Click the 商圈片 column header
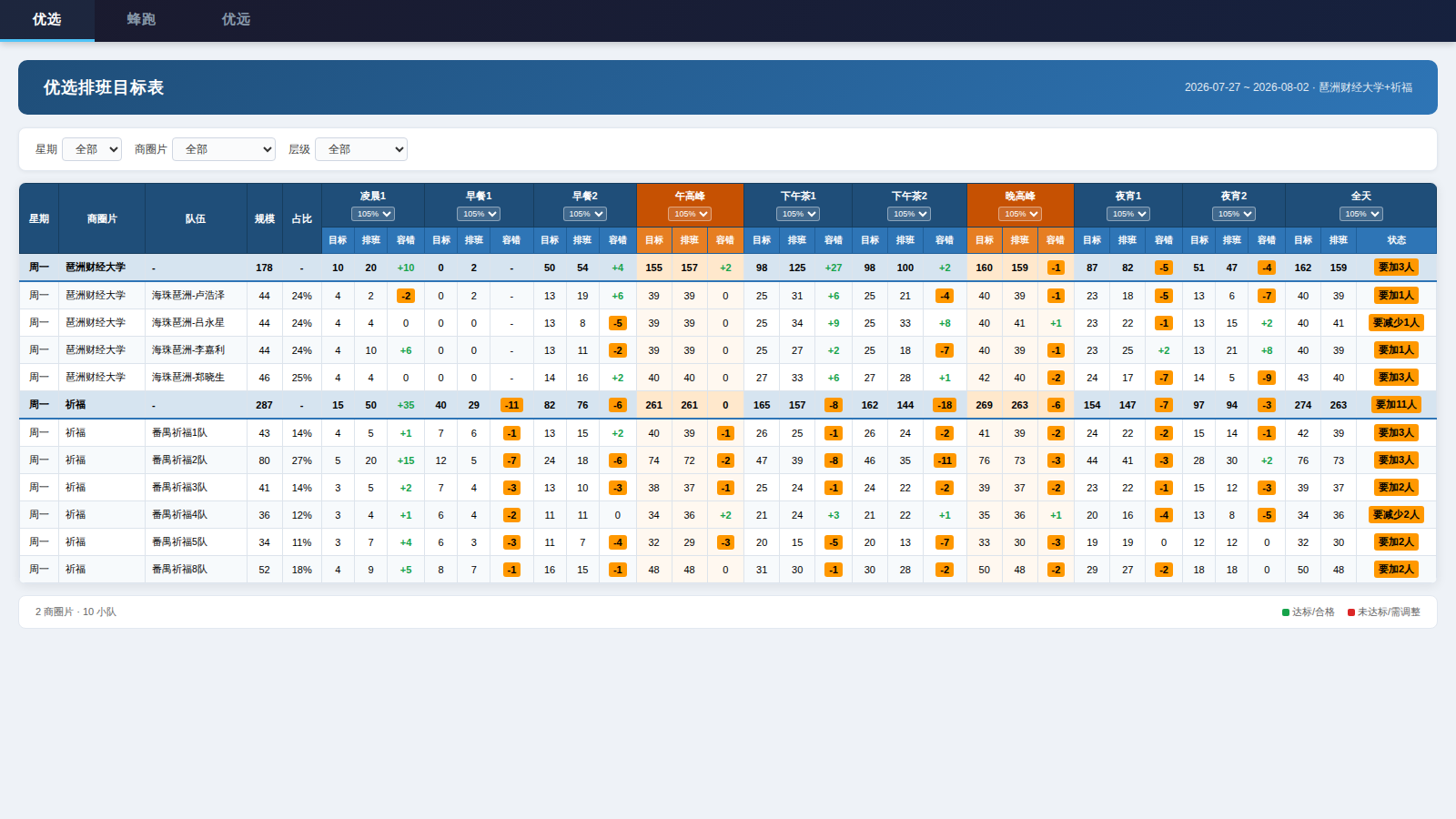This screenshot has width=1456, height=819. coord(102,218)
